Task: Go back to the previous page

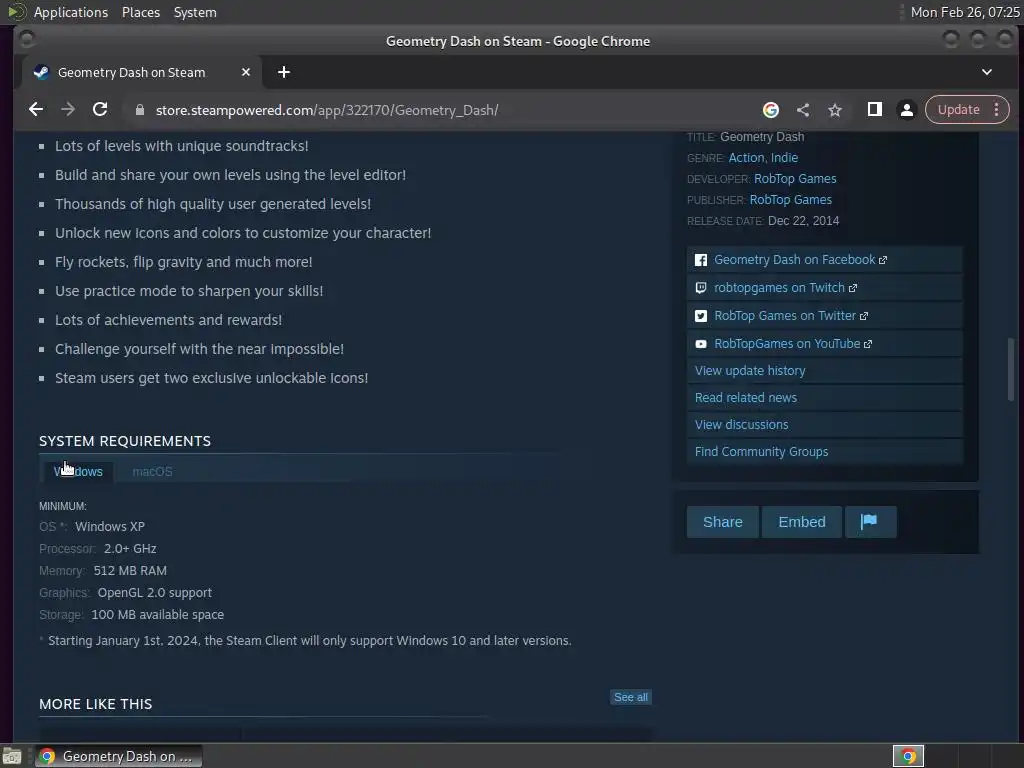Action: (36, 110)
